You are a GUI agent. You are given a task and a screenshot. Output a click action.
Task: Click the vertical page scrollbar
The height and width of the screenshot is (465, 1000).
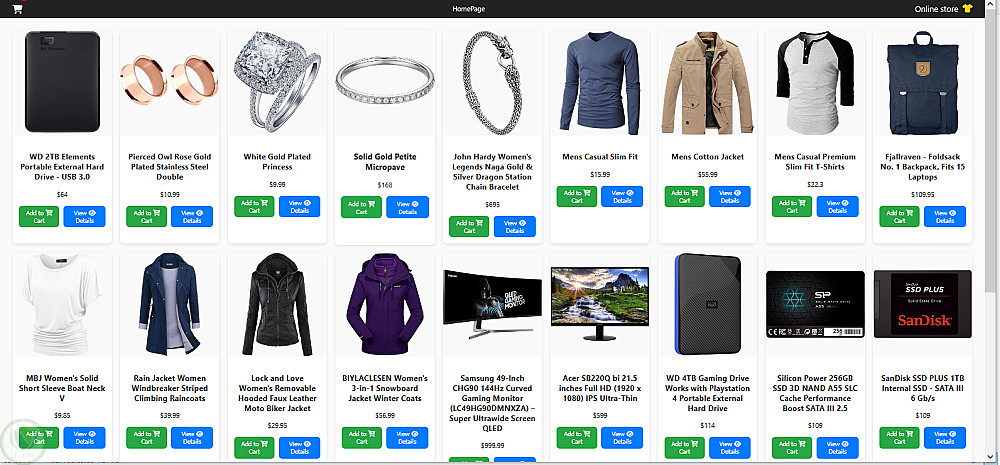(994, 232)
